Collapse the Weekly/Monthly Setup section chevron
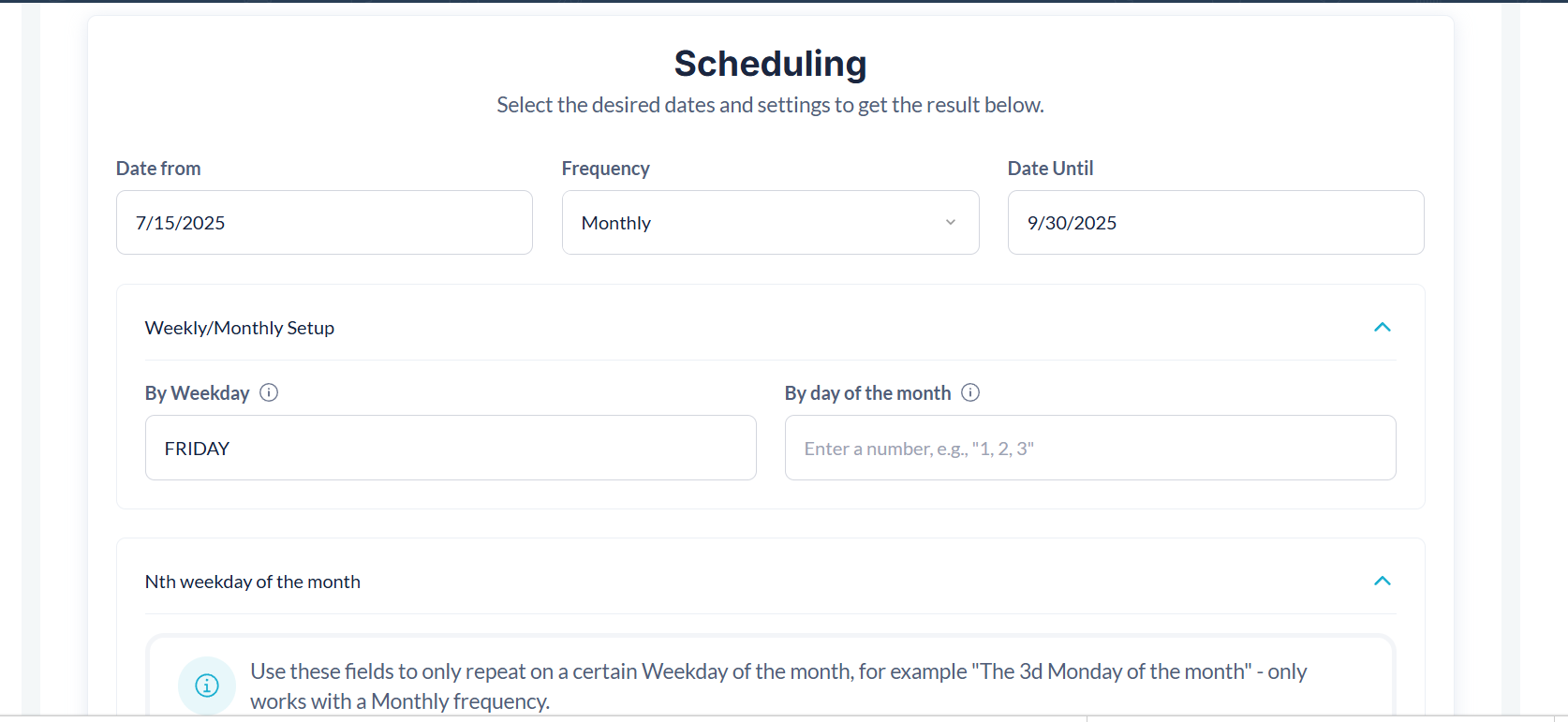The height and width of the screenshot is (722, 1568). 1382,327
